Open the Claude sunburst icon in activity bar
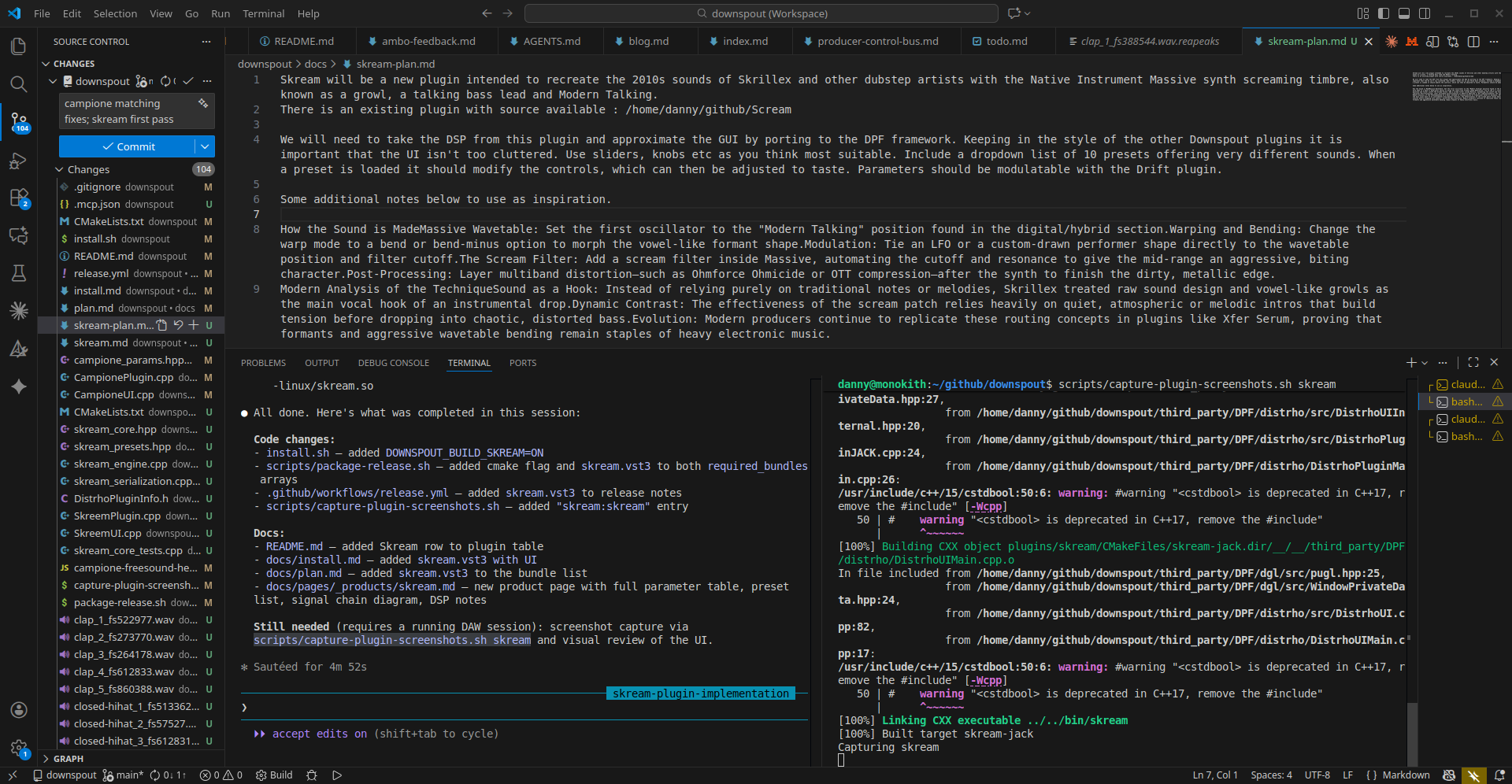This screenshot has height=784, width=1512. tap(19, 311)
